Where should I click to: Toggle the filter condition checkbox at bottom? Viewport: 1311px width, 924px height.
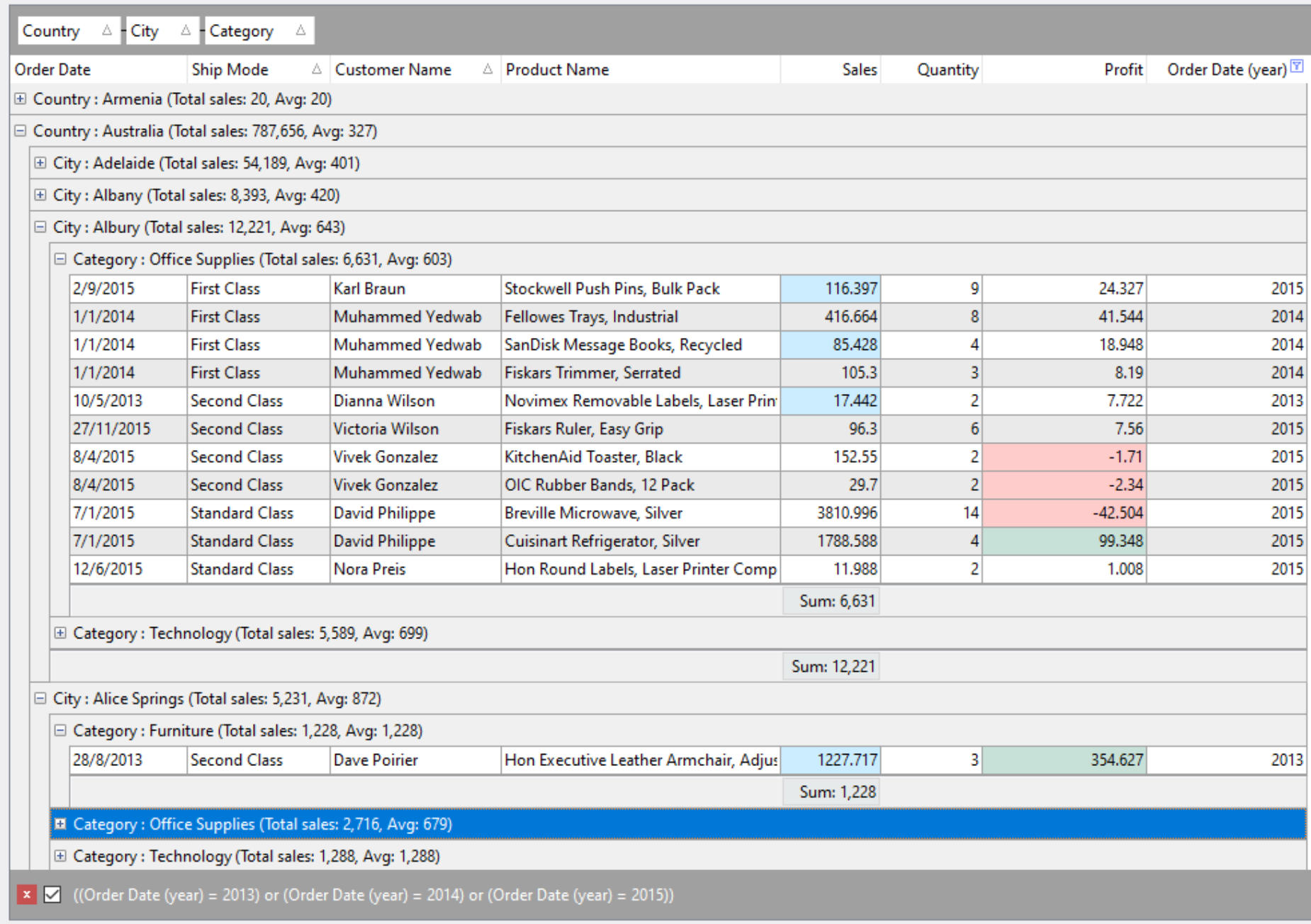click(52, 895)
